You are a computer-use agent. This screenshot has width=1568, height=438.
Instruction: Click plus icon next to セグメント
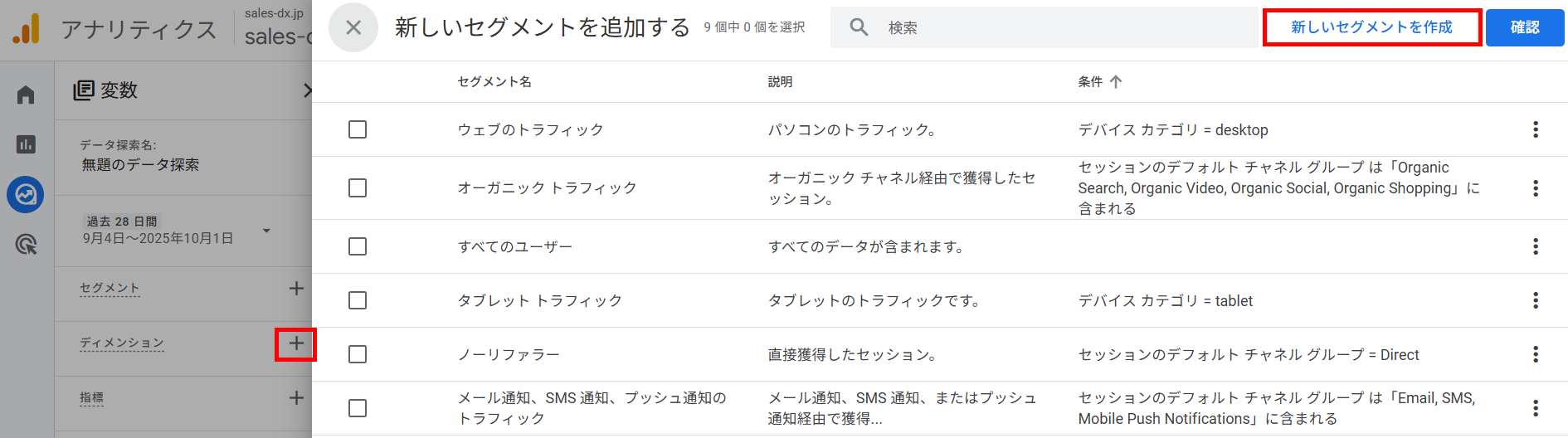coord(296,289)
